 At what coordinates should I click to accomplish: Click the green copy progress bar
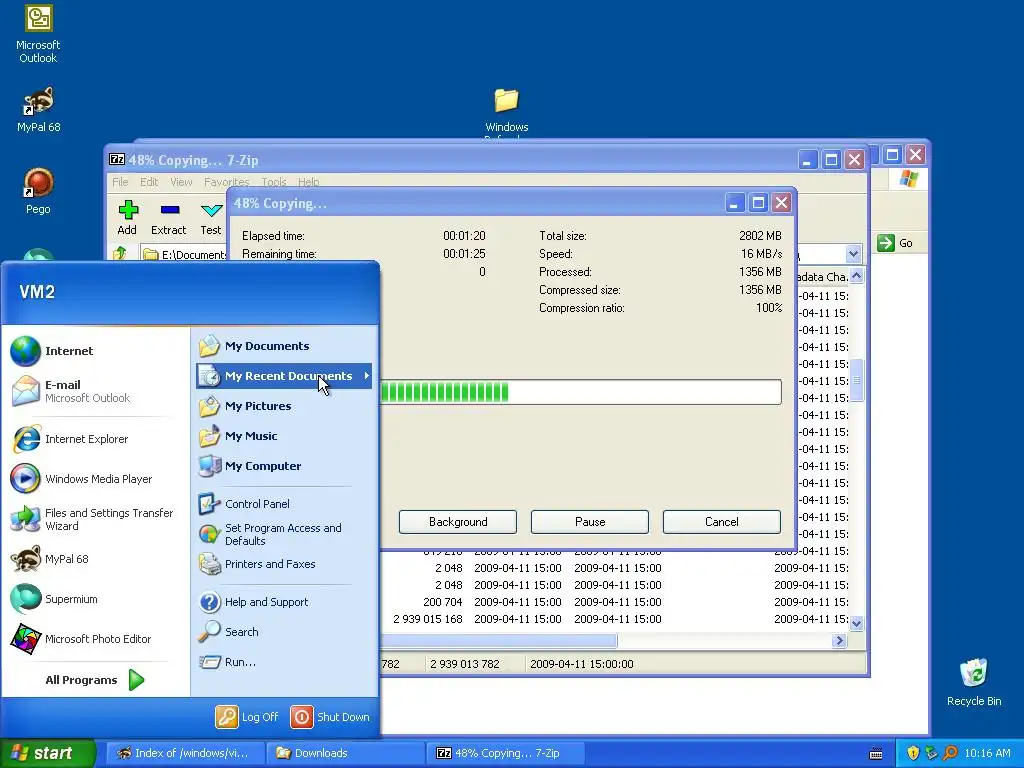(x=581, y=392)
